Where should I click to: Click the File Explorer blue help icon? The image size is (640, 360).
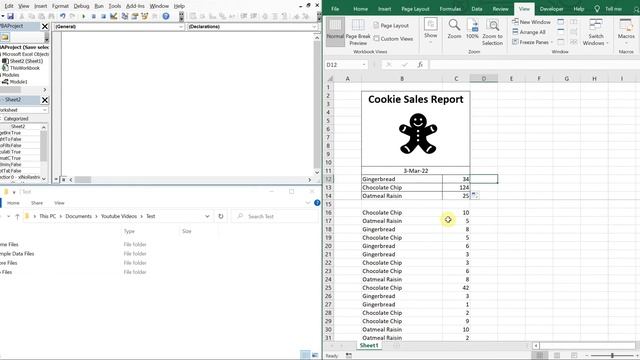click(317, 203)
